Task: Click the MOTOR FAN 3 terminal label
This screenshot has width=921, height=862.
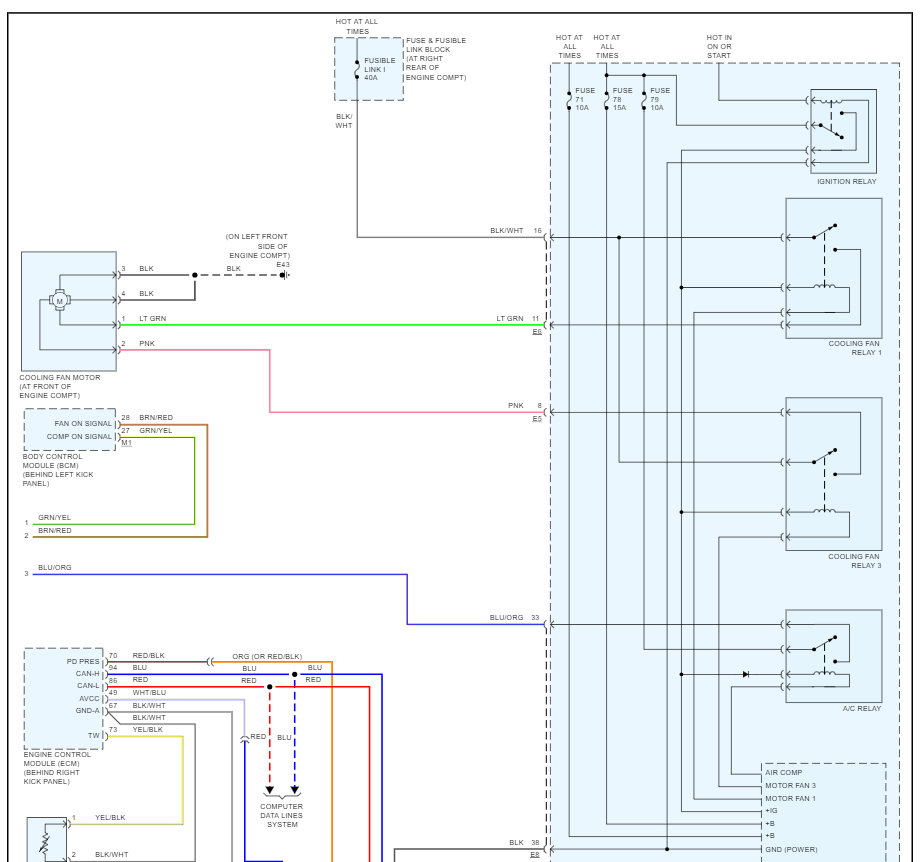Action: click(x=790, y=786)
